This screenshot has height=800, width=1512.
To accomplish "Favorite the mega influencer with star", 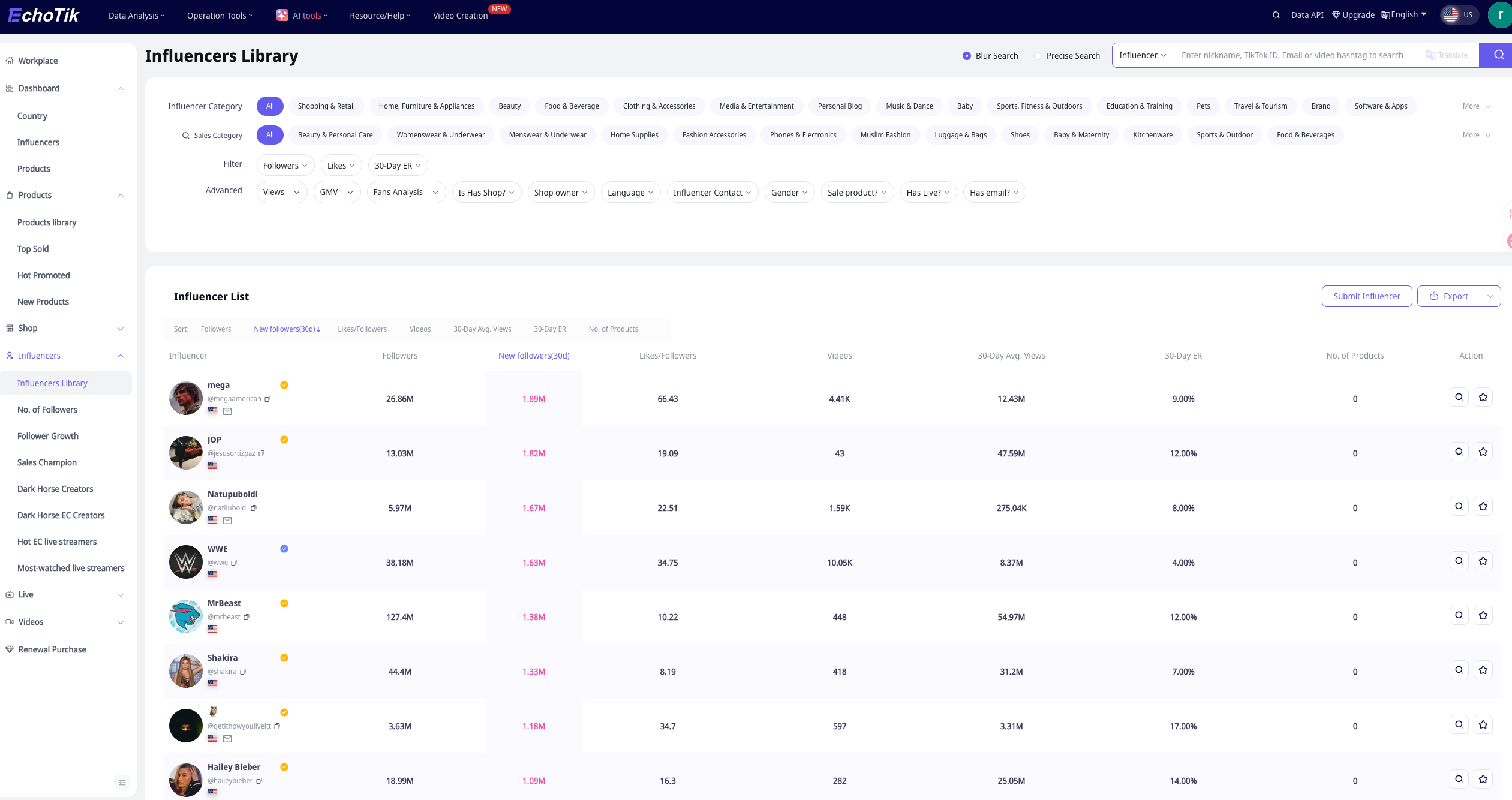I will (x=1483, y=397).
